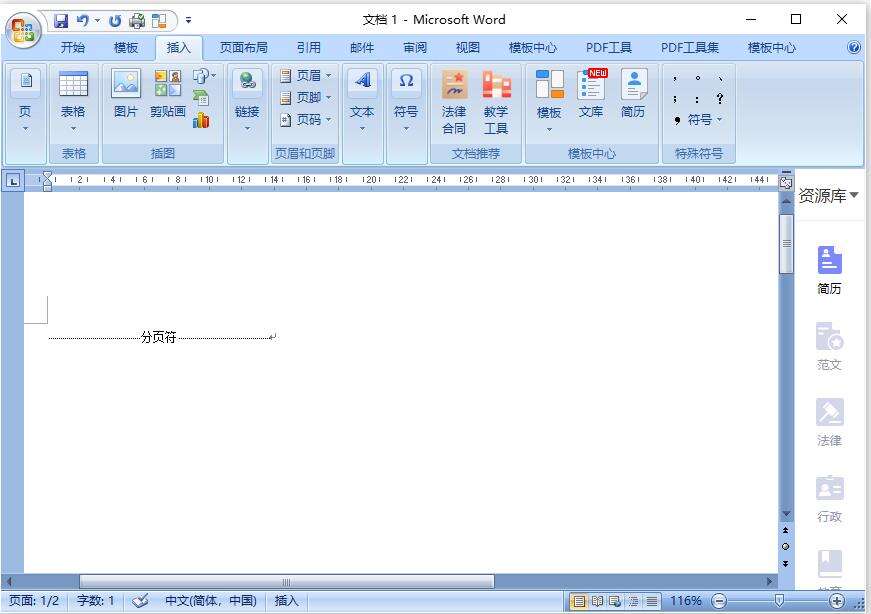Viewport: 871px width, 614px height.
Task: Click the 116% zoom level
Action: click(685, 601)
